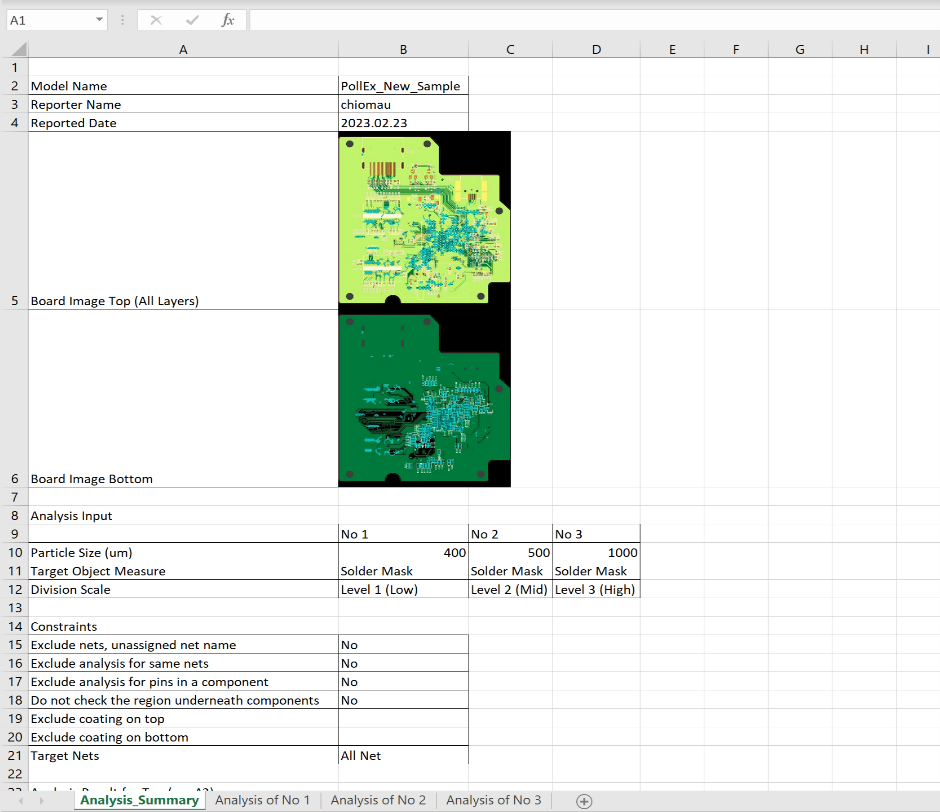The width and height of the screenshot is (940, 812).
Task: Select the Board Image Bottom picture
Action: (424, 400)
